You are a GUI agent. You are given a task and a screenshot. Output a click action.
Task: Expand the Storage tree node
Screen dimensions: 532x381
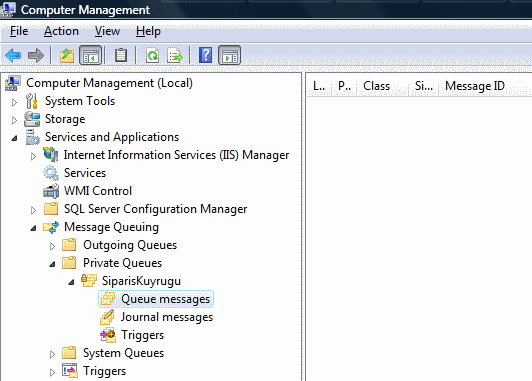(14, 120)
